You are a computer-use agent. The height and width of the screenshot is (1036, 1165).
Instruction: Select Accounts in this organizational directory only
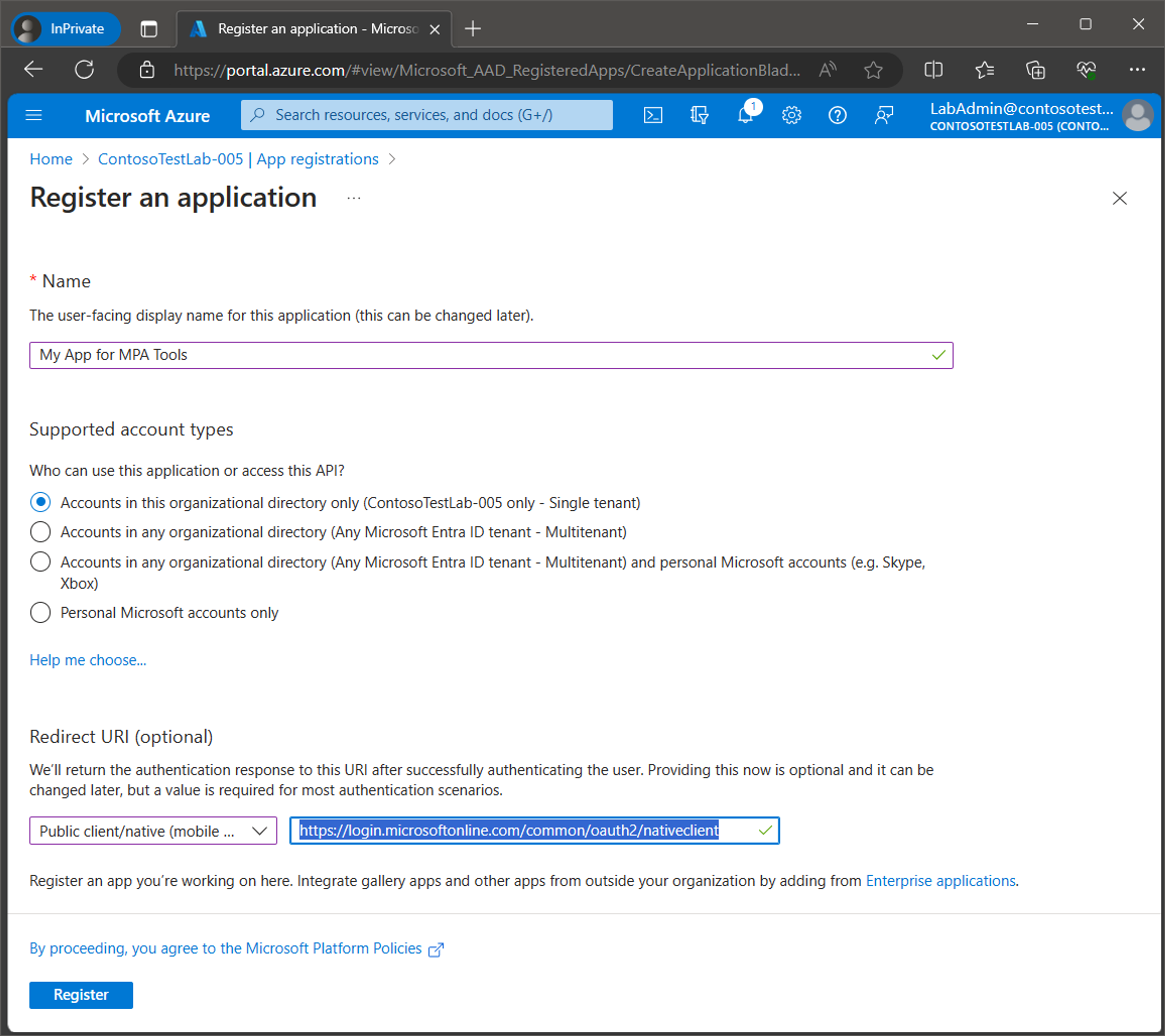click(40, 502)
